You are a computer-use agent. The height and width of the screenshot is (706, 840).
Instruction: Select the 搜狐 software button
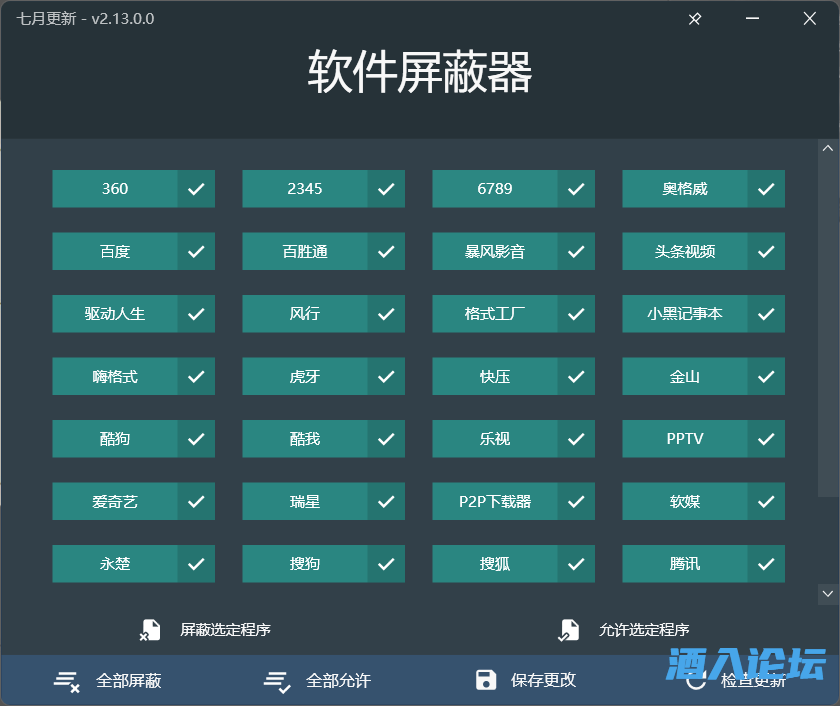click(x=495, y=564)
